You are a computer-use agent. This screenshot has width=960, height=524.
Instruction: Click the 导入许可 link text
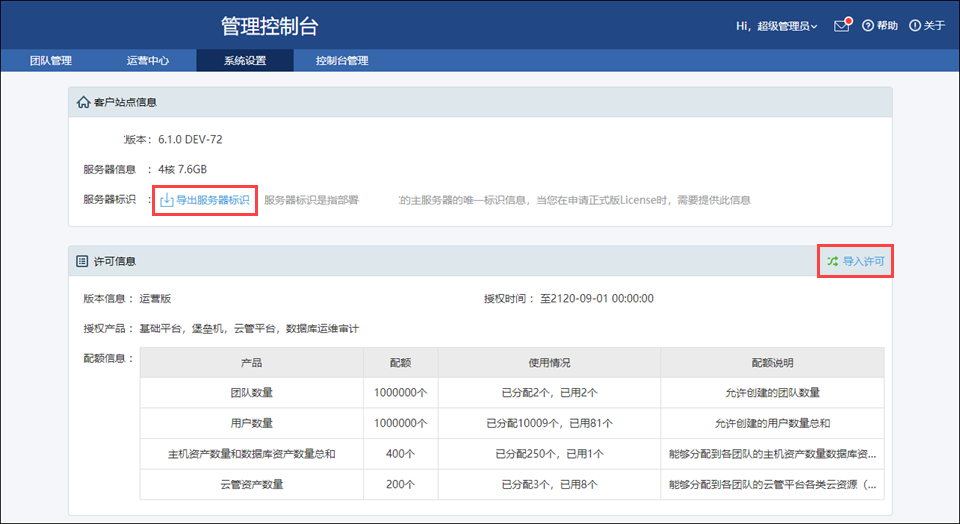pyautogui.click(x=863, y=261)
